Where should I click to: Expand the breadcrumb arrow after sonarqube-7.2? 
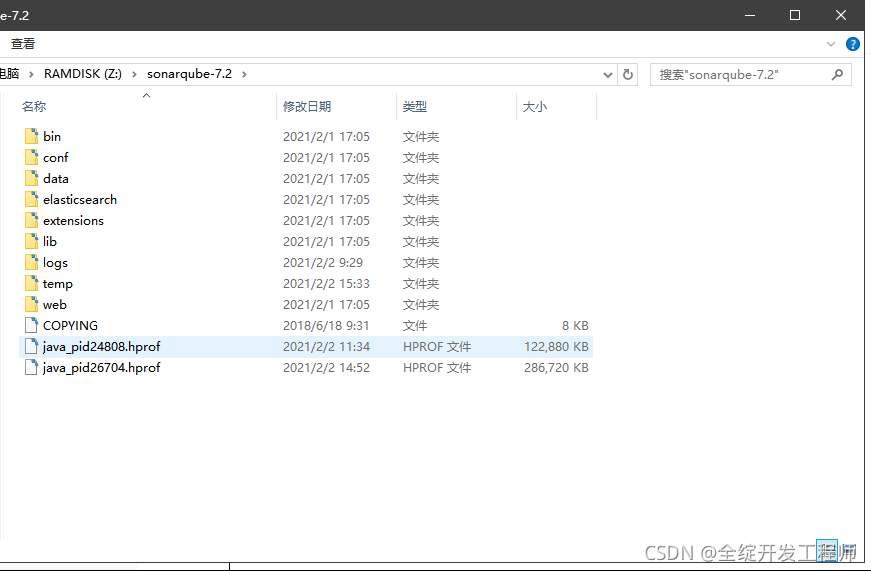tap(244, 74)
